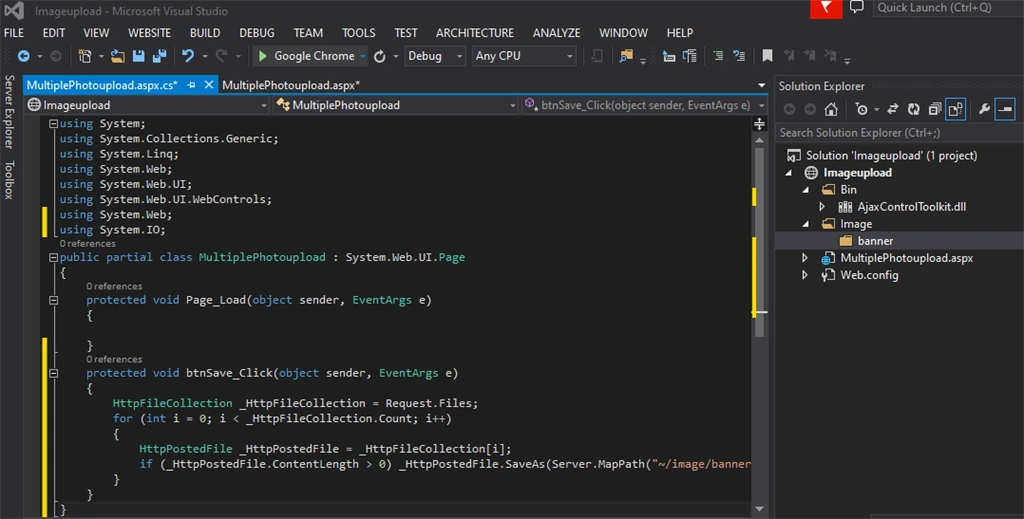Click Pending Changes Filter clock icon
Viewport: 1024px width, 519px height.
tap(861, 110)
